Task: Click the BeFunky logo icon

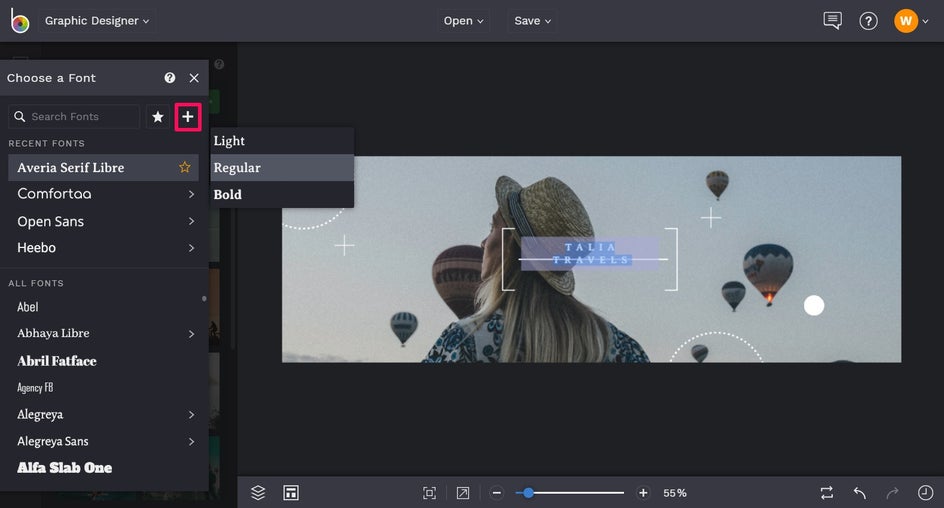Action: coord(19,21)
